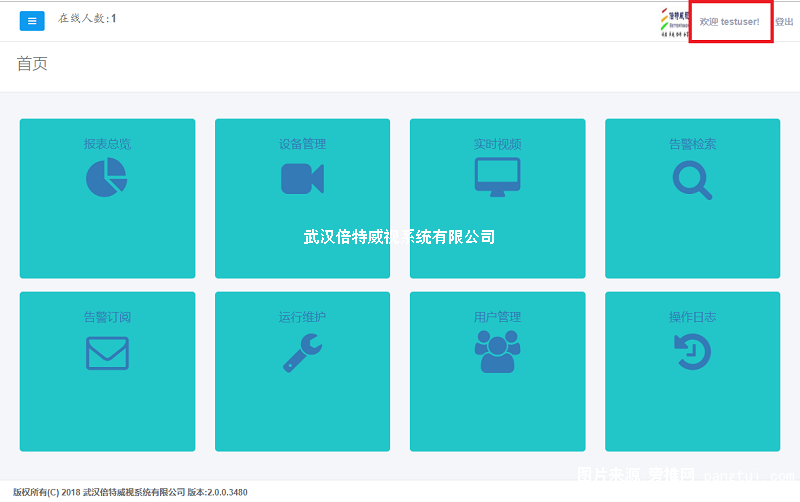The width and height of the screenshot is (800, 502).
Task: Click the magnifying glass icon for 告警检索
Action: pos(692,179)
